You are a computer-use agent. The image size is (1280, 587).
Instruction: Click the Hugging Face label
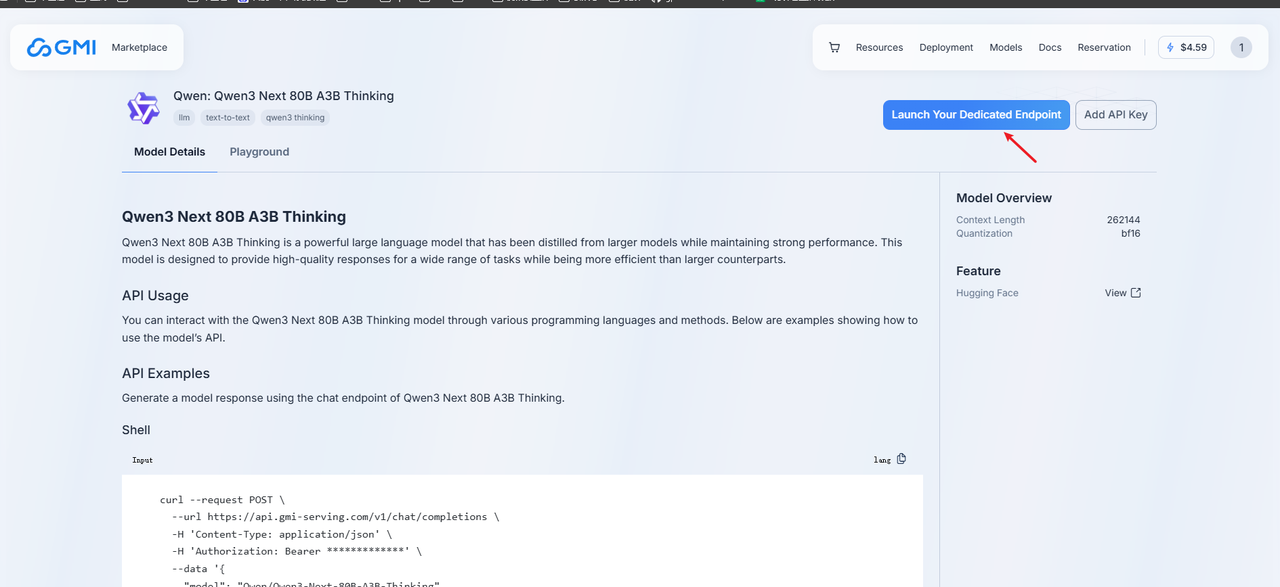(987, 293)
